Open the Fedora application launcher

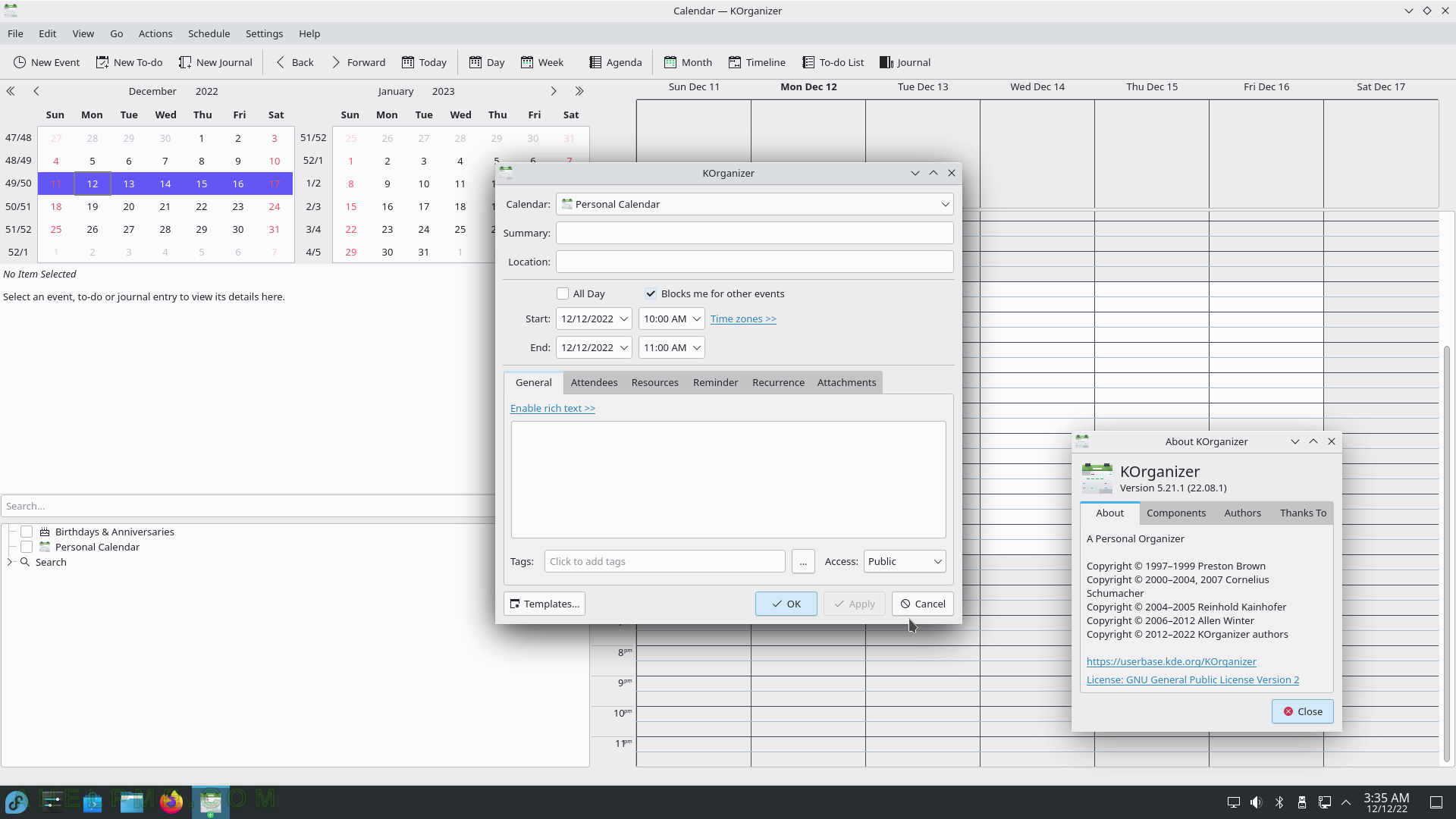(17, 802)
